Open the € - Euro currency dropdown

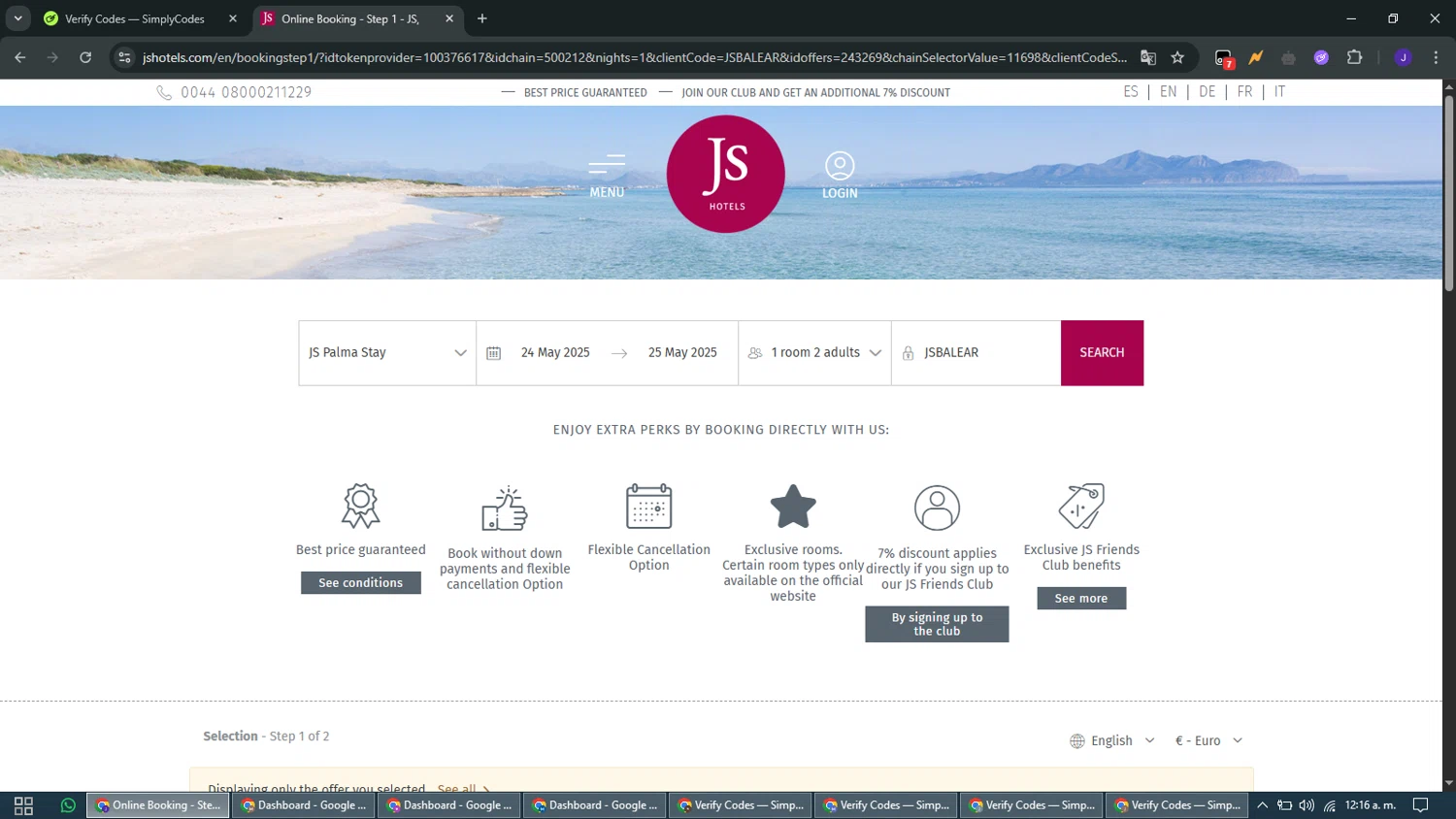coord(1208,741)
